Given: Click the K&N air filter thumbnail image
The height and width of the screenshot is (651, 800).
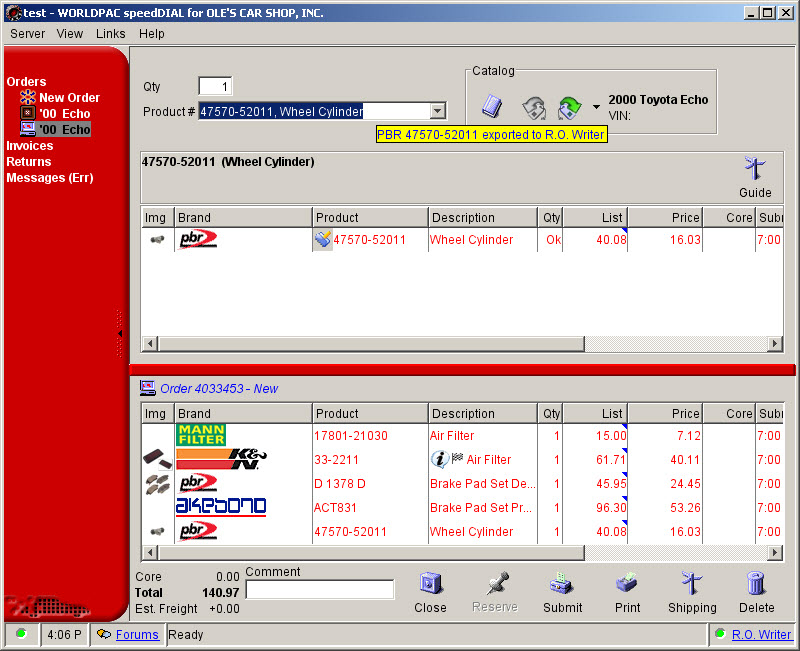Looking at the screenshot, I should (158, 459).
